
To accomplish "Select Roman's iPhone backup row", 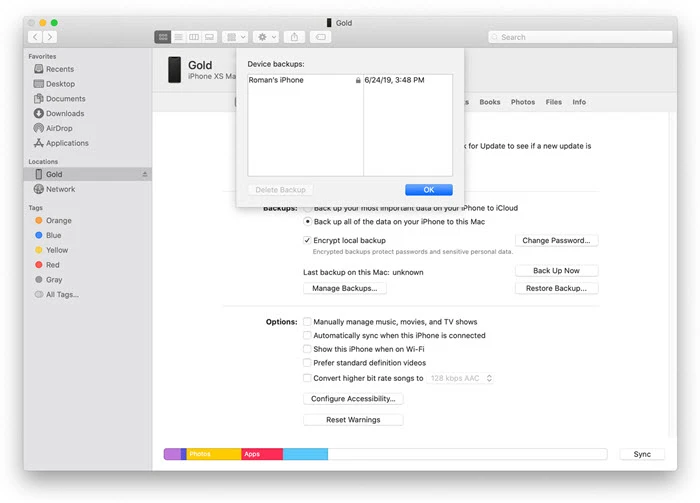I will [x=350, y=80].
